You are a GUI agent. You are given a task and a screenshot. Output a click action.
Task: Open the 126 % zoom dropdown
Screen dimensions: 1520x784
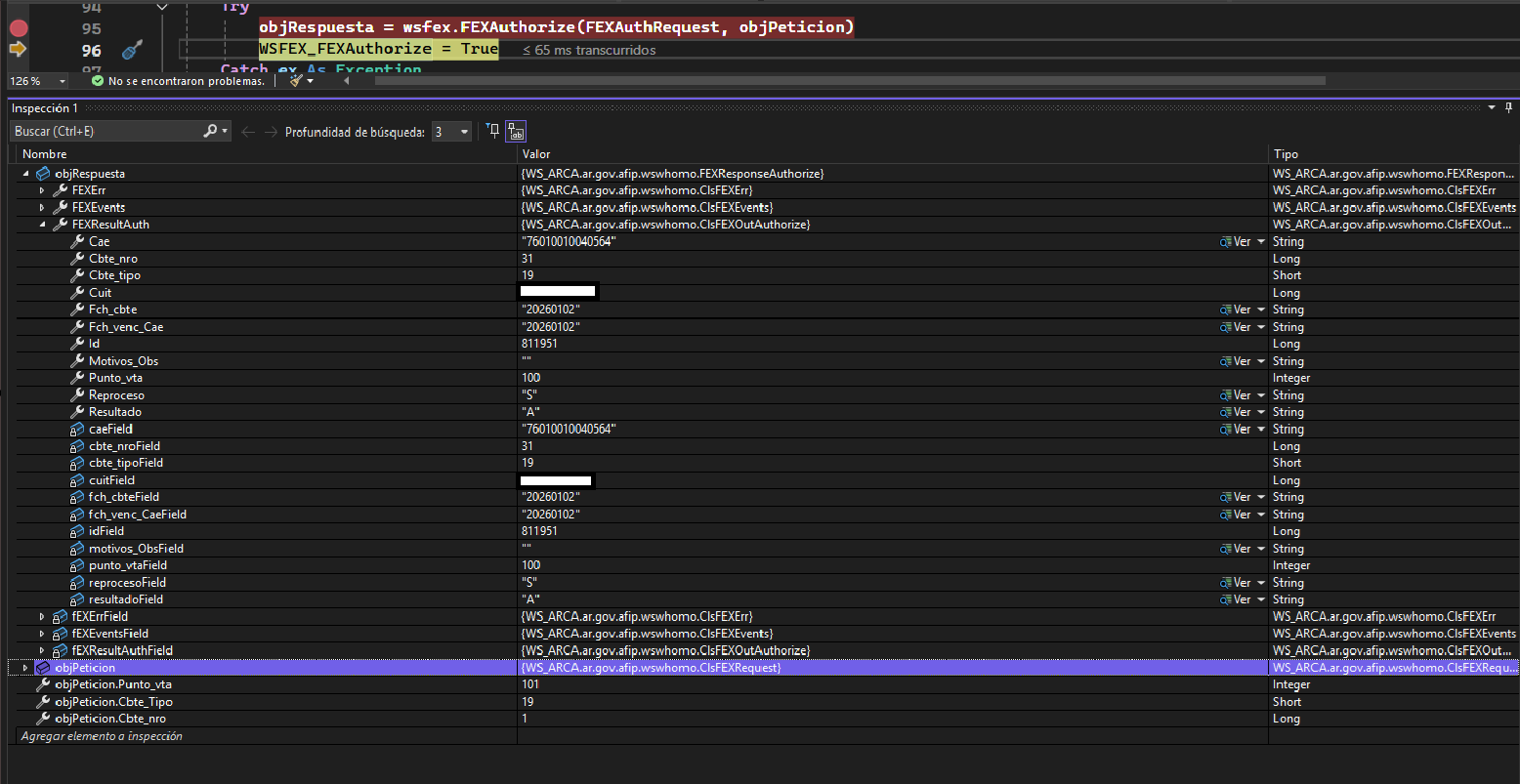pos(63,81)
